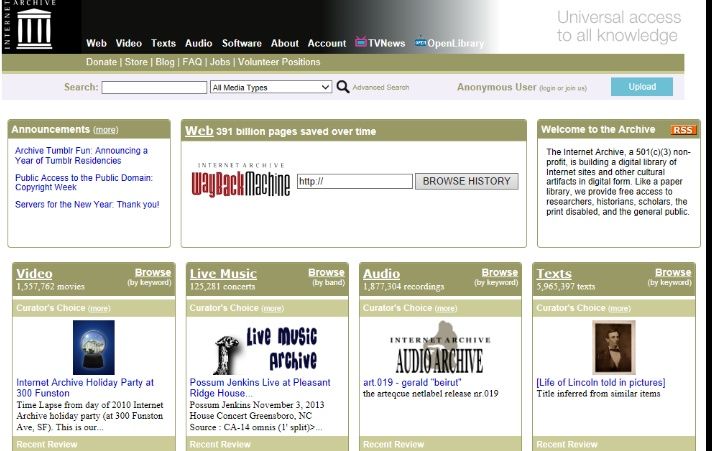Screen dimensions: 712x451
Task: Click Browse in the Video section
Action: tap(153, 273)
